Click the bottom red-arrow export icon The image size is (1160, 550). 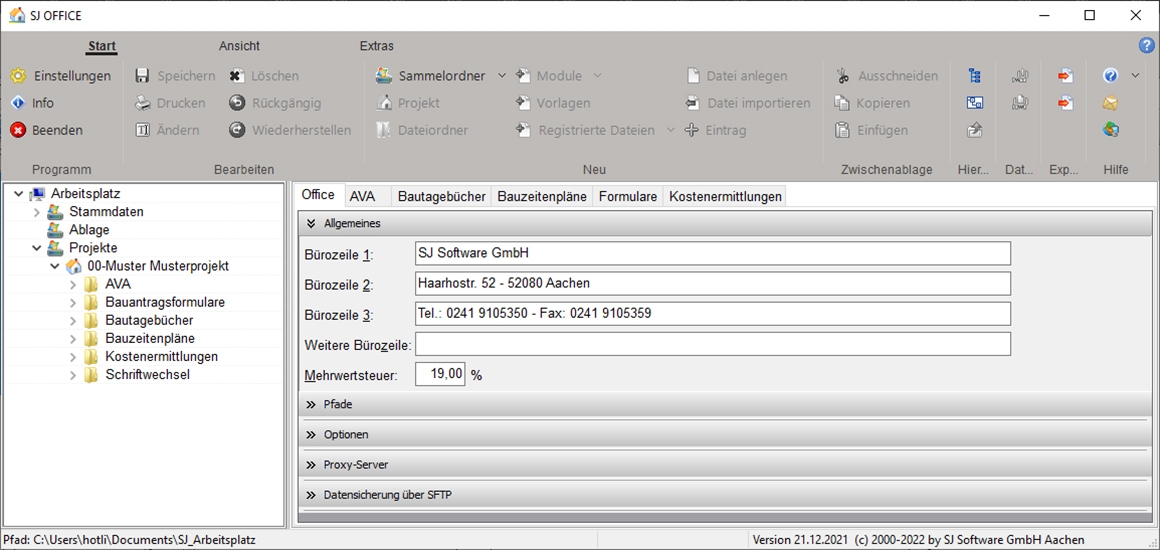[x=1065, y=103]
